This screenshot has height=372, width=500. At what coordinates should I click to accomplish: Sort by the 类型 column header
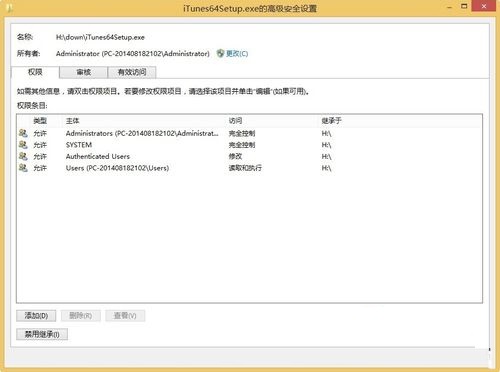tap(40, 121)
